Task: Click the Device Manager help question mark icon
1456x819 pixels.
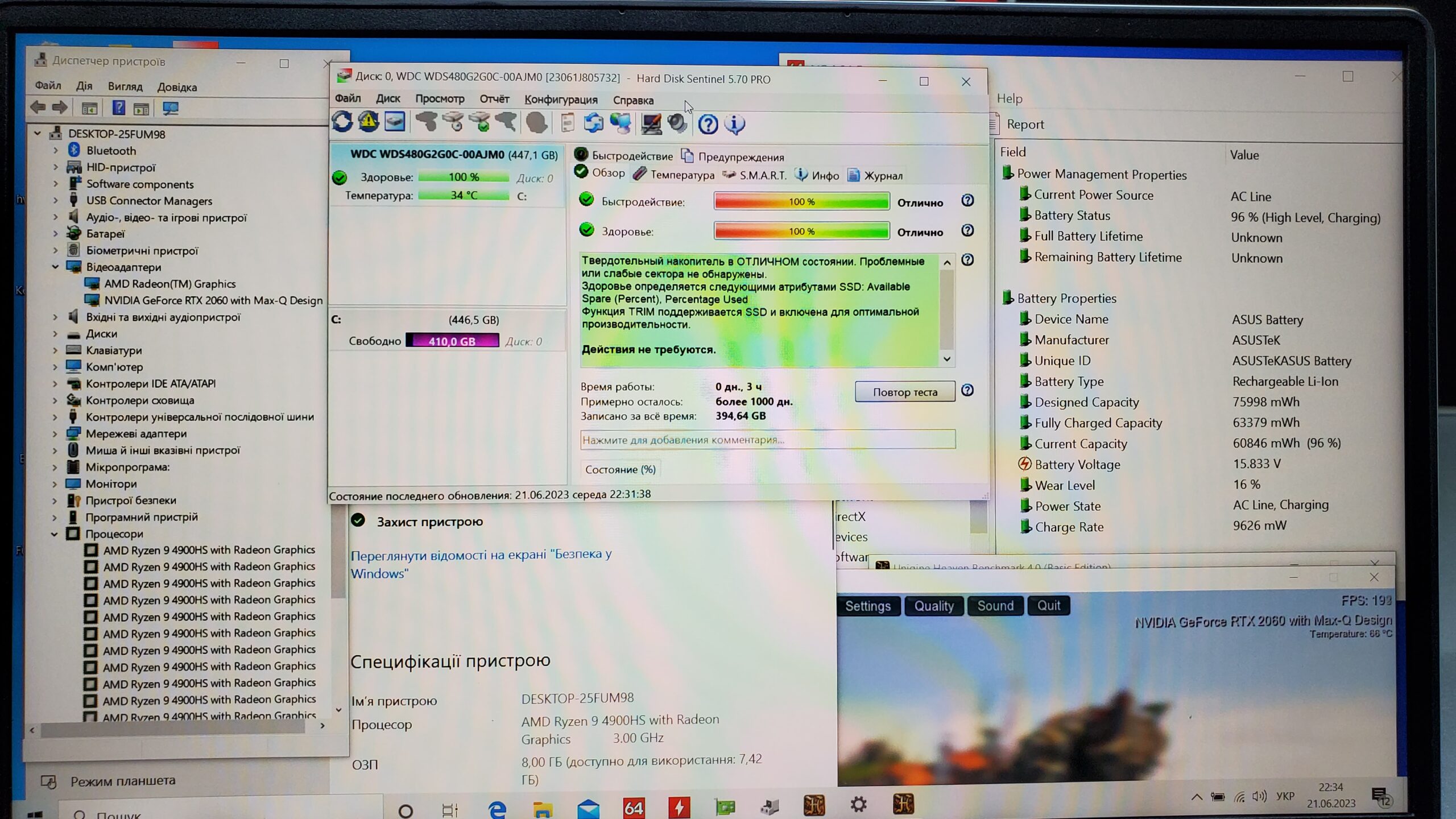Action: (x=118, y=107)
